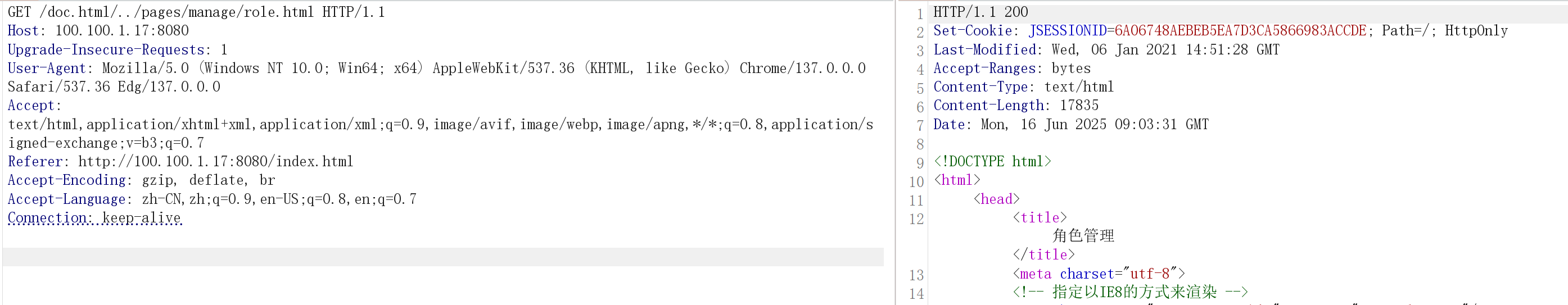Click the response Date header line
Screen dimensions: 1568x305
point(1070,125)
